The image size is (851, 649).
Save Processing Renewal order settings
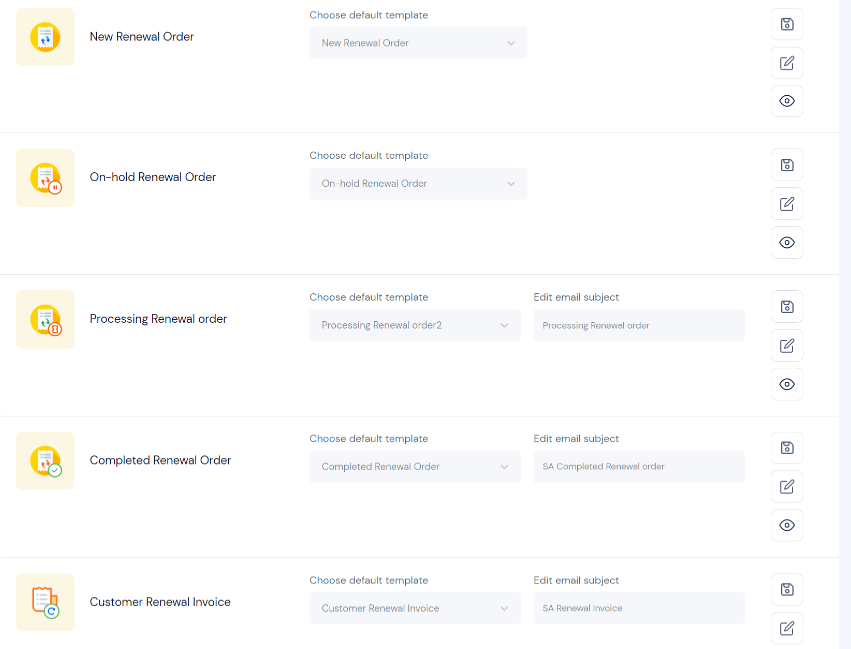(x=787, y=307)
